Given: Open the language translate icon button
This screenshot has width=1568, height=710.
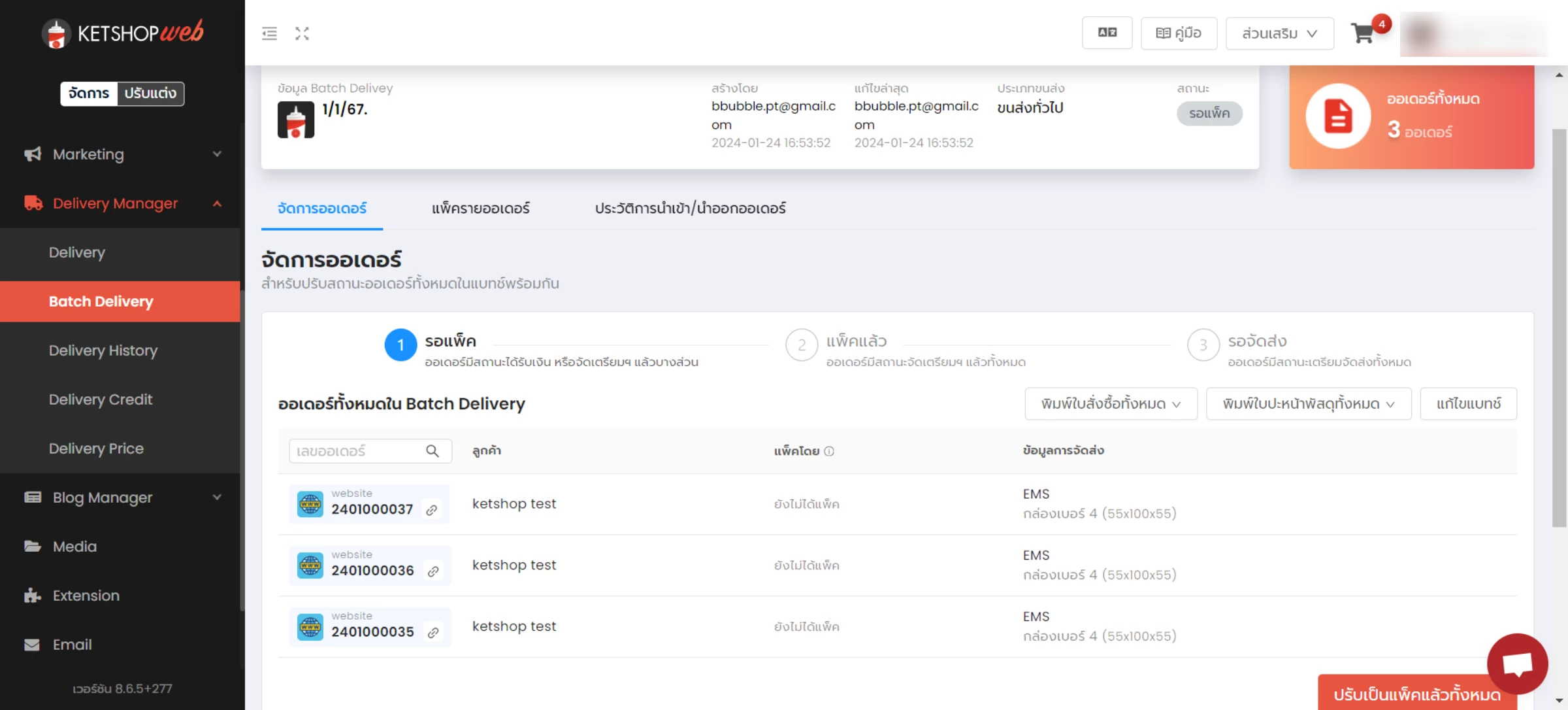Looking at the screenshot, I should coord(1107,33).
